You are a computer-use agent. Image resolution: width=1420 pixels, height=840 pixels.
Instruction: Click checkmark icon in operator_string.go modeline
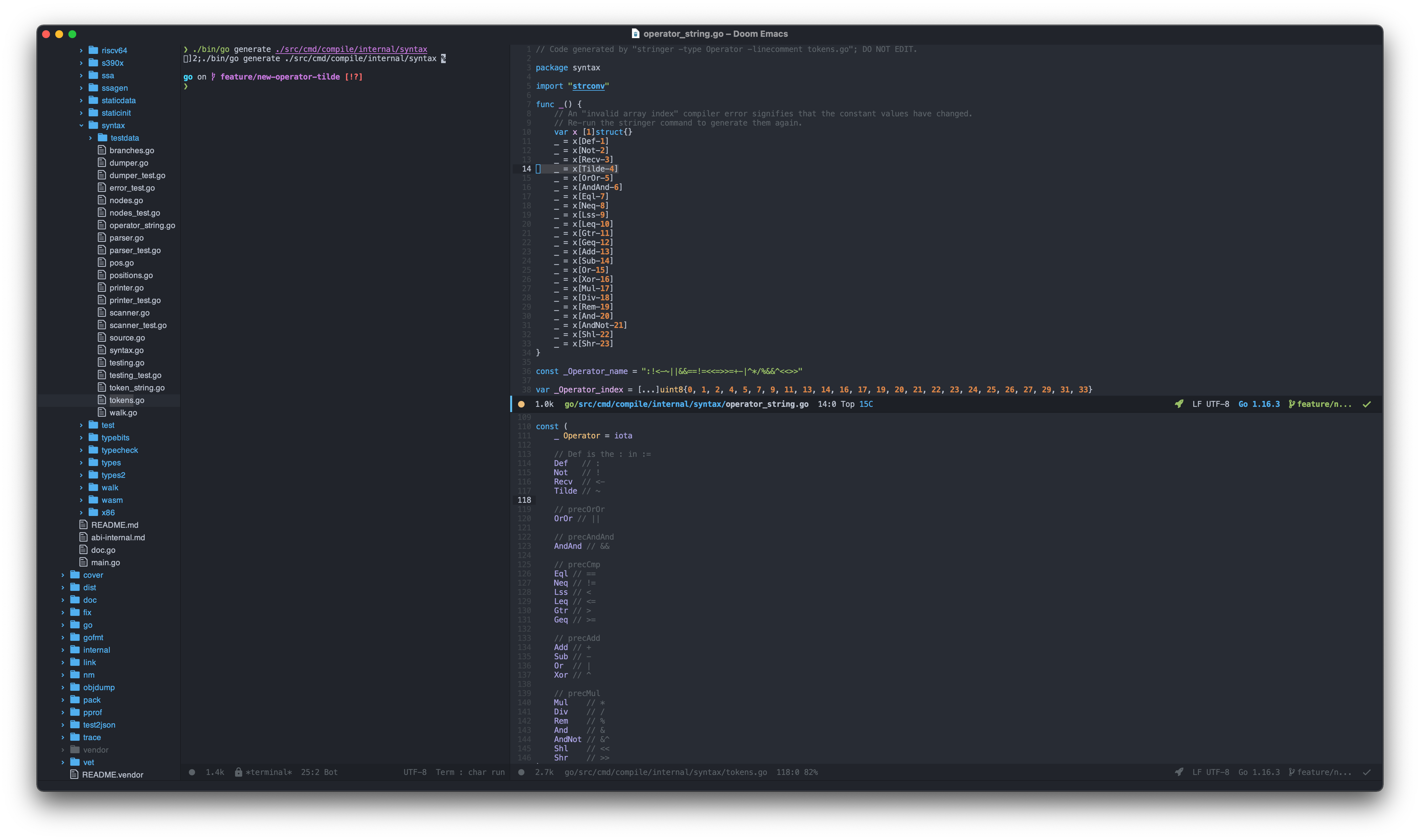tap(1367, 404)
